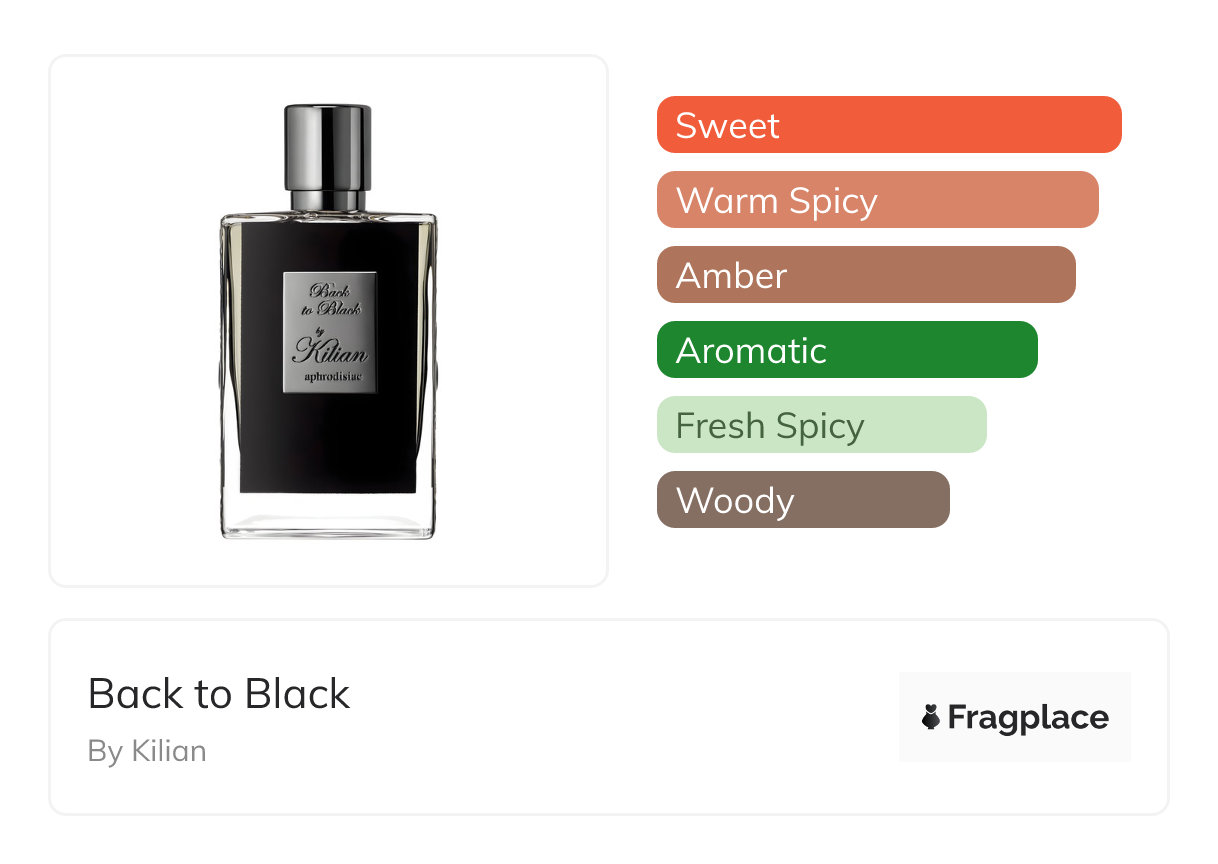This screenshot has height=864, width=1218.
Task: Select the Woody accord bar
Action: pos(803,500)
